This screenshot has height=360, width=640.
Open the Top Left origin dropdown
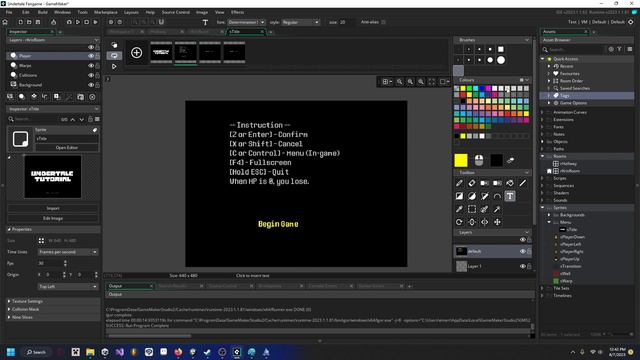68,287
